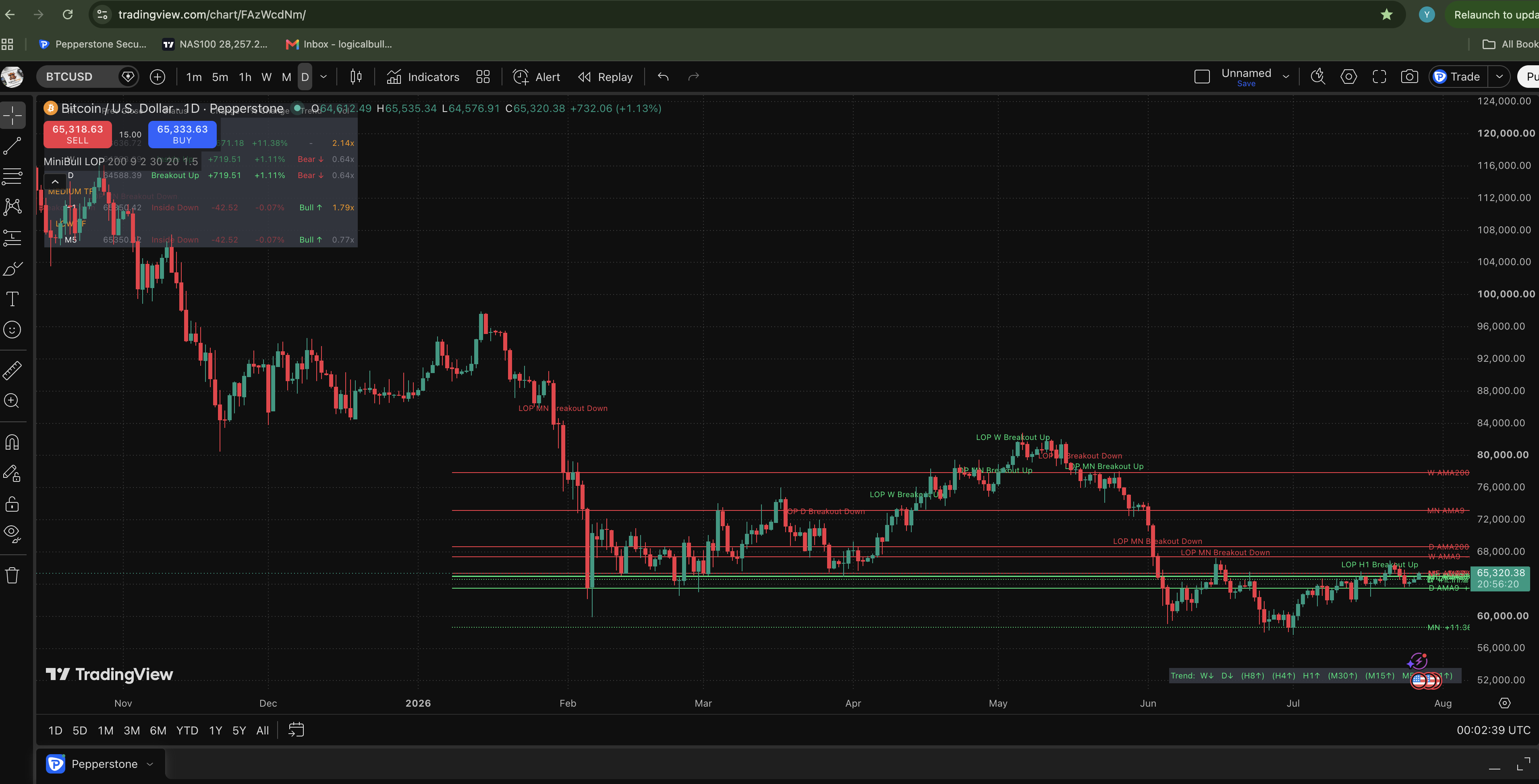Enter fullscreen mode
1539x784 pixels.
1379,77
